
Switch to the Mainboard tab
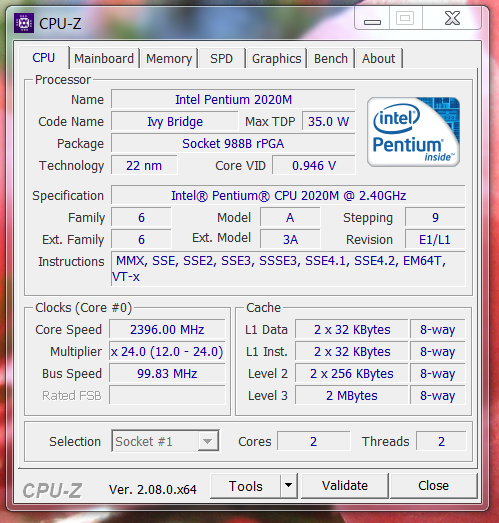tap(104, 59)
